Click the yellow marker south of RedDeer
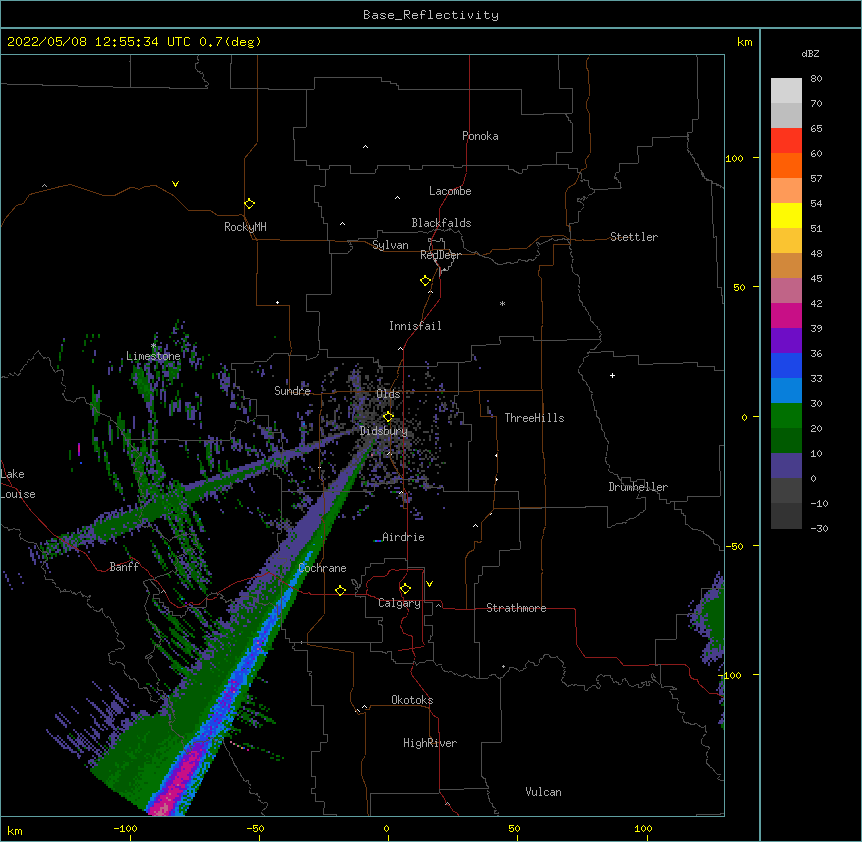This screenshot has width=862, height=842. click(426, 280)
